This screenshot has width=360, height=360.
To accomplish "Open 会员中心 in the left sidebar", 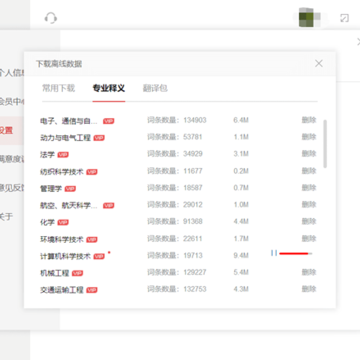I will pyautogui.click(x=12, y=101).
